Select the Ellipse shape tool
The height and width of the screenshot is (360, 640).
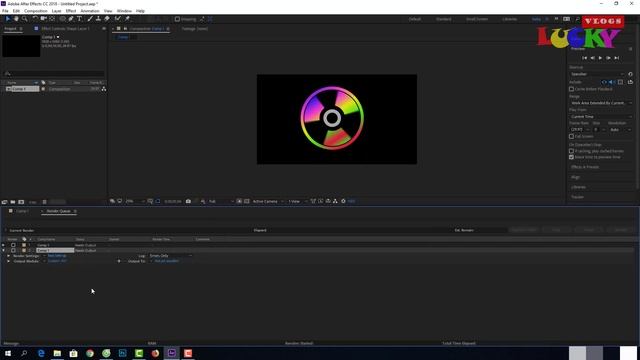pyautogui.click(x=62, y=19)
